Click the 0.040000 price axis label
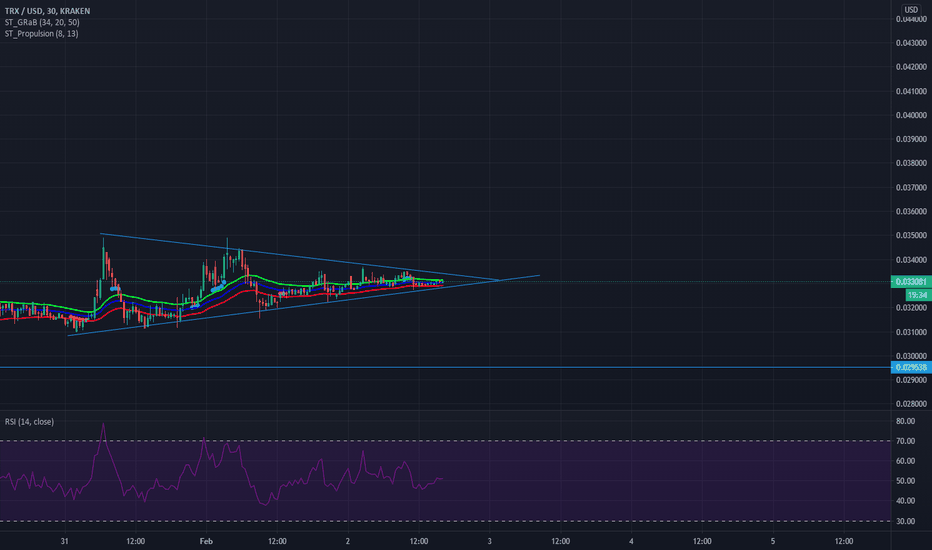The image size is (932, 550). coord(911,115)
